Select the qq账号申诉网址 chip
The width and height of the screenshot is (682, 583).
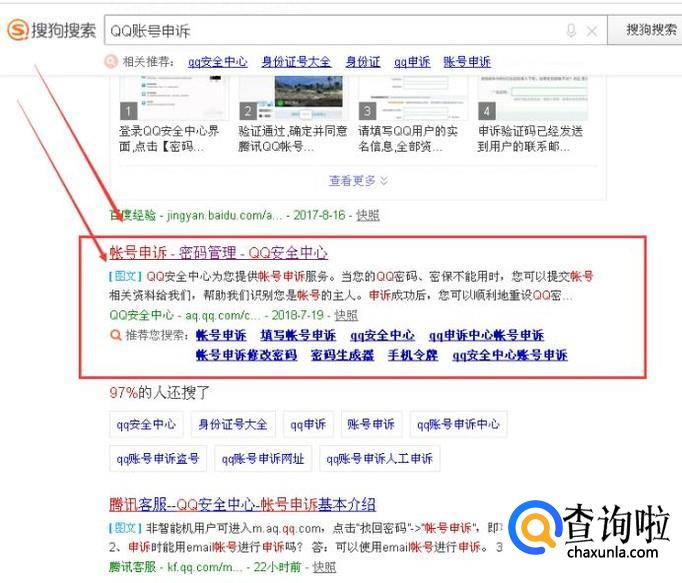(x=263, y=459)
